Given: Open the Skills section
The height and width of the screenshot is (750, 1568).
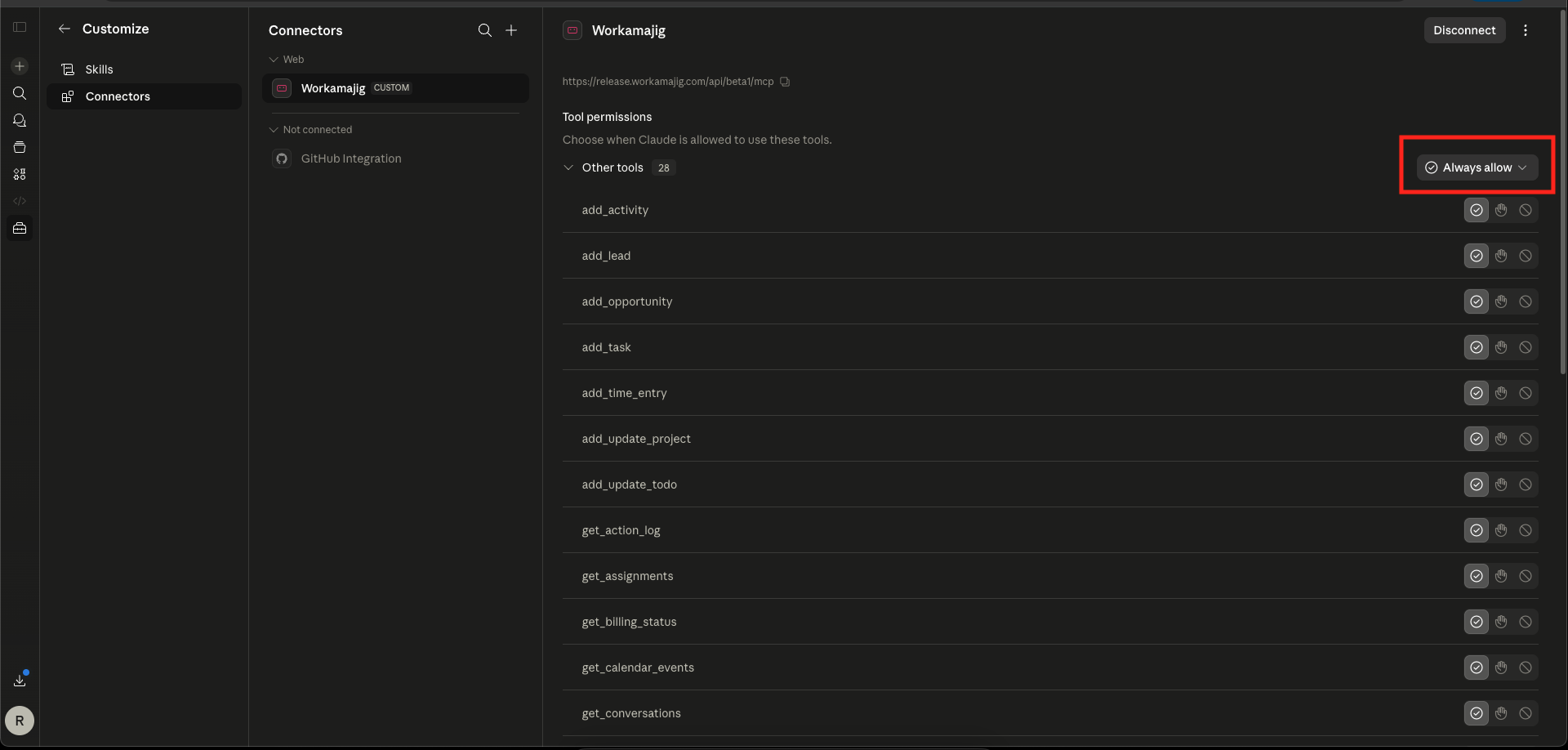Looking at the screenshot, I should pos(144,69).
